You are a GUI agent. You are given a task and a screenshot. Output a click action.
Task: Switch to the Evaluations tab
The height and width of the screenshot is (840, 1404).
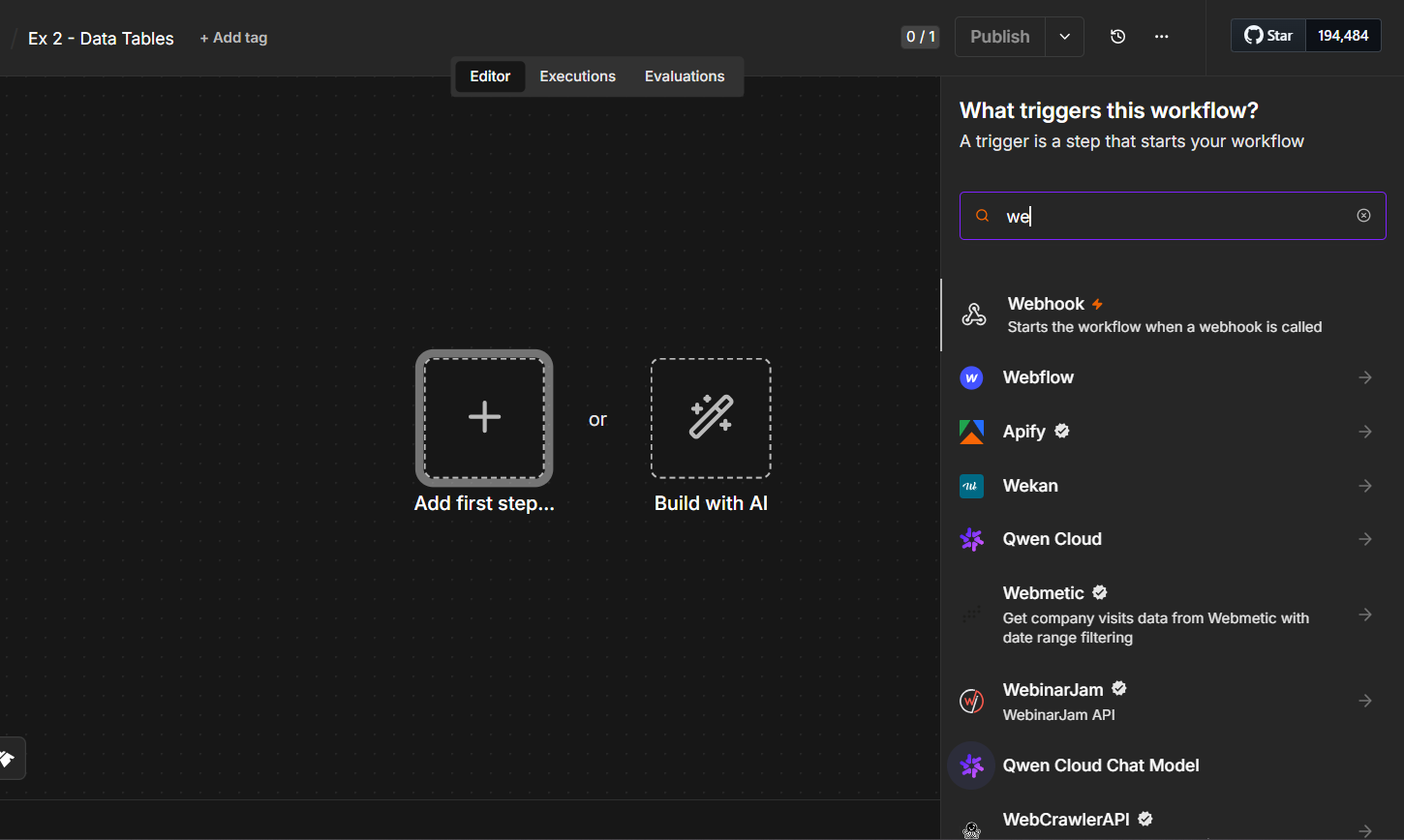[x=685, y=76]
